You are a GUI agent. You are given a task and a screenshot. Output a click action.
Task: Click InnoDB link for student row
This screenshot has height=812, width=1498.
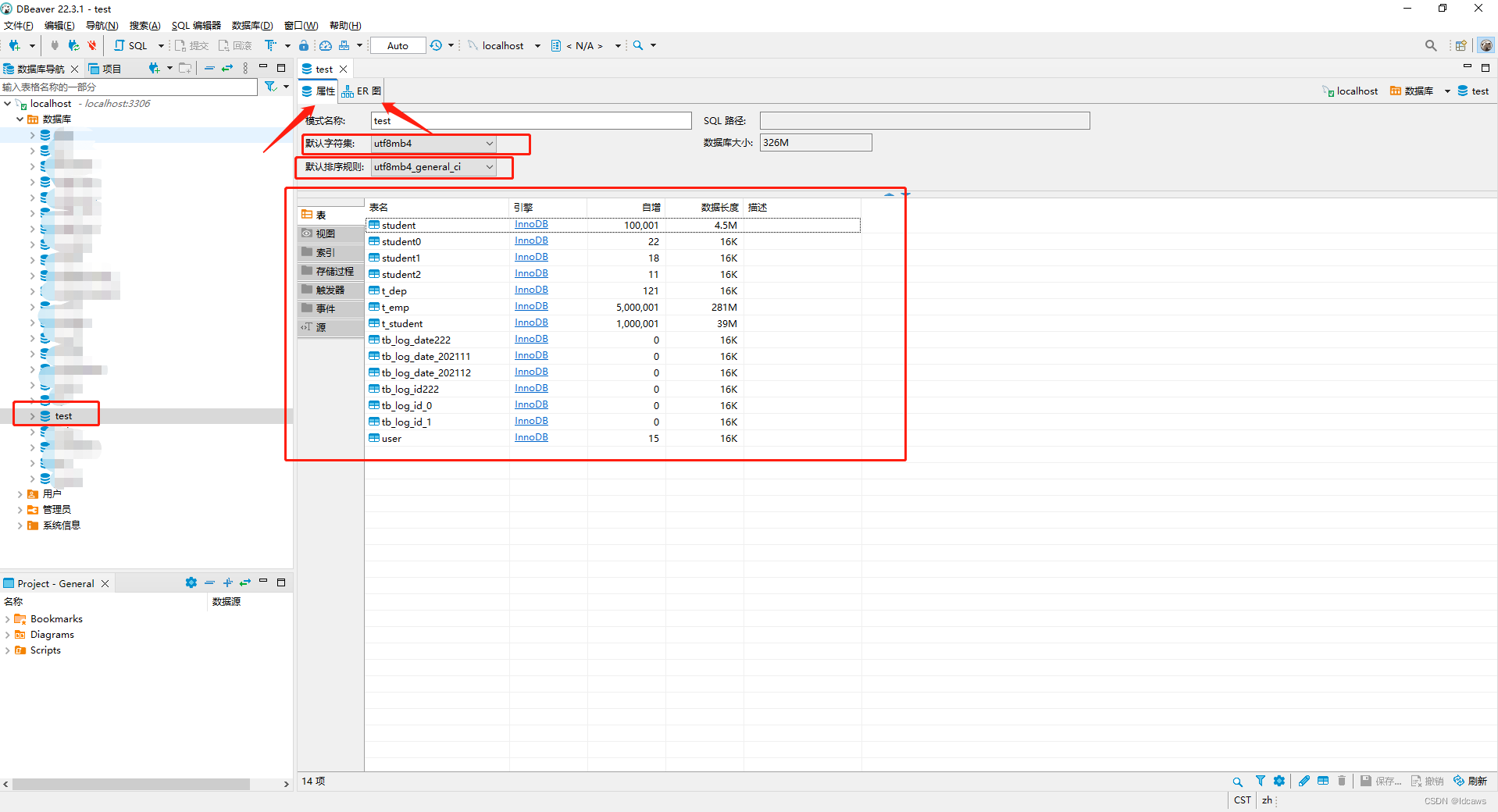pyautogui.click(x=531, y=224)
